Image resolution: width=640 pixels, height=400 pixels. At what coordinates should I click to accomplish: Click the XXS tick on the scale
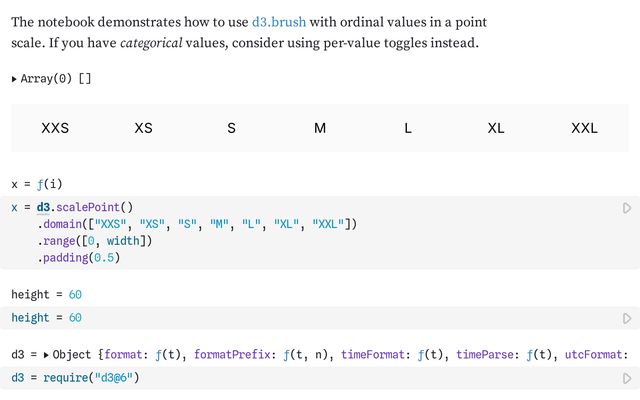click(56, 128)
